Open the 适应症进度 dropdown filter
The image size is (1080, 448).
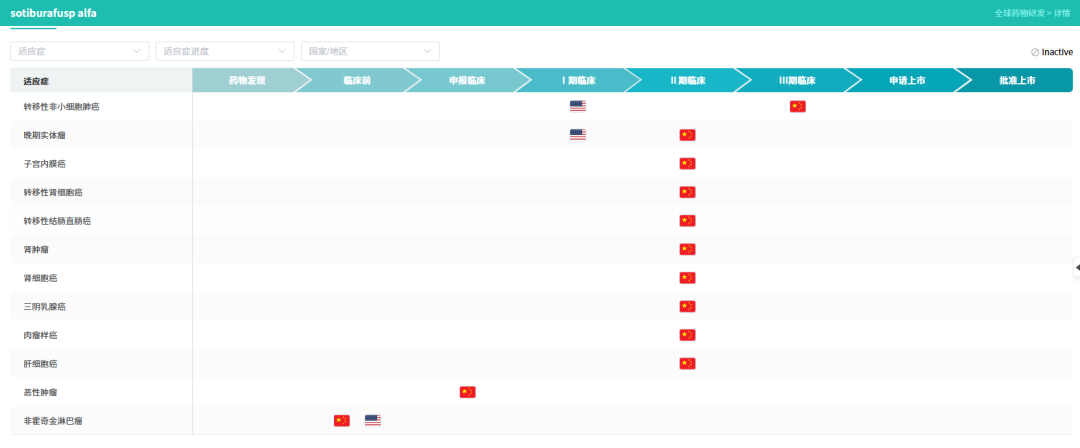(x=225, y=51)
